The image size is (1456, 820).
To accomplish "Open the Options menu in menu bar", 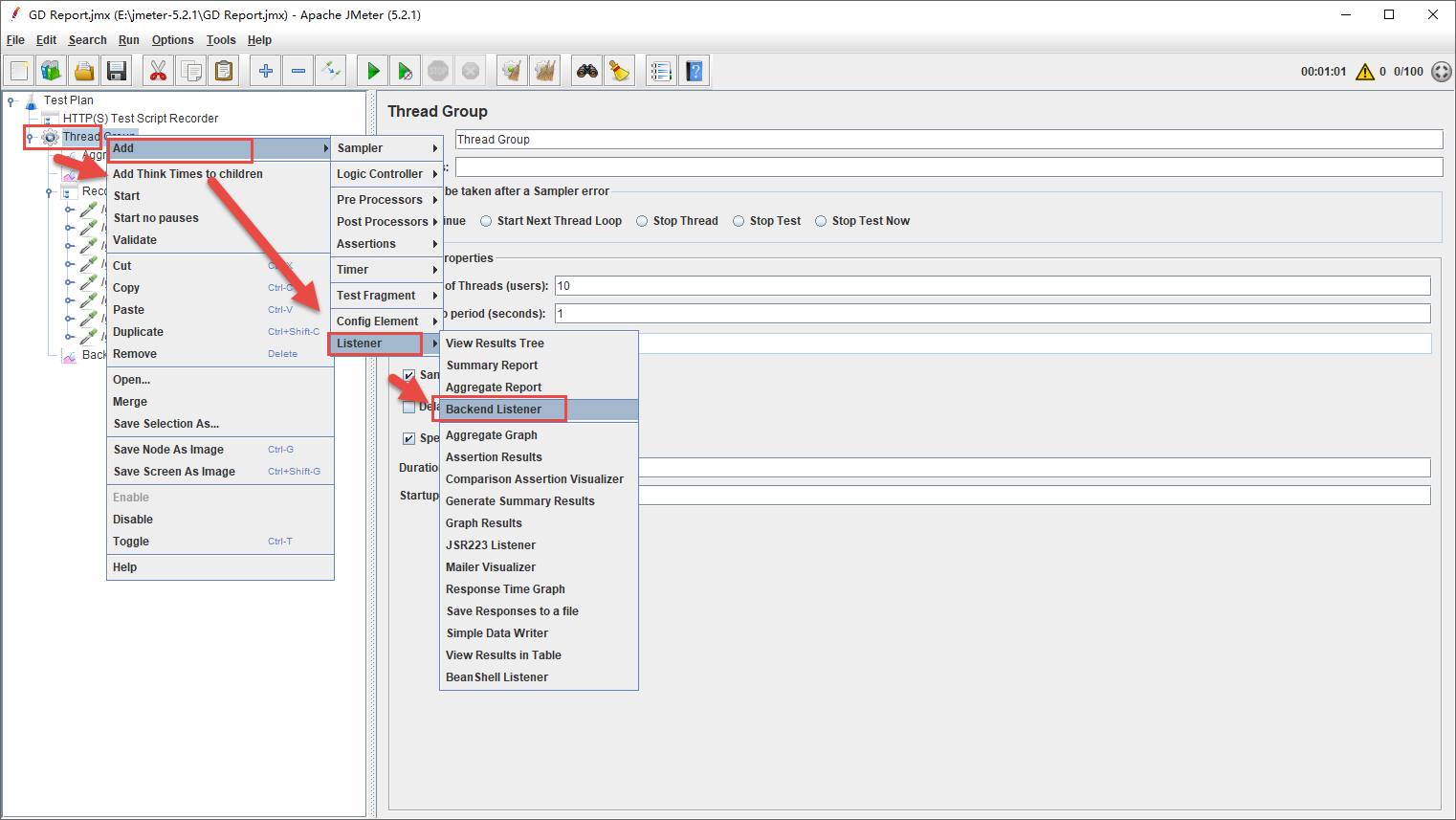I will pos(172,40).
